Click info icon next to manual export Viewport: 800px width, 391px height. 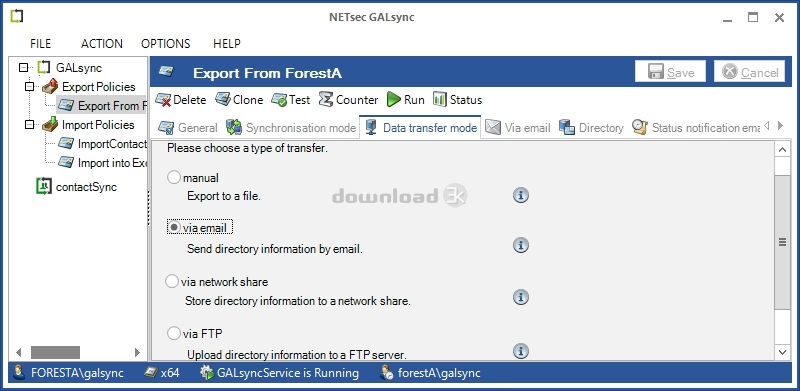[x=520, y=195]
